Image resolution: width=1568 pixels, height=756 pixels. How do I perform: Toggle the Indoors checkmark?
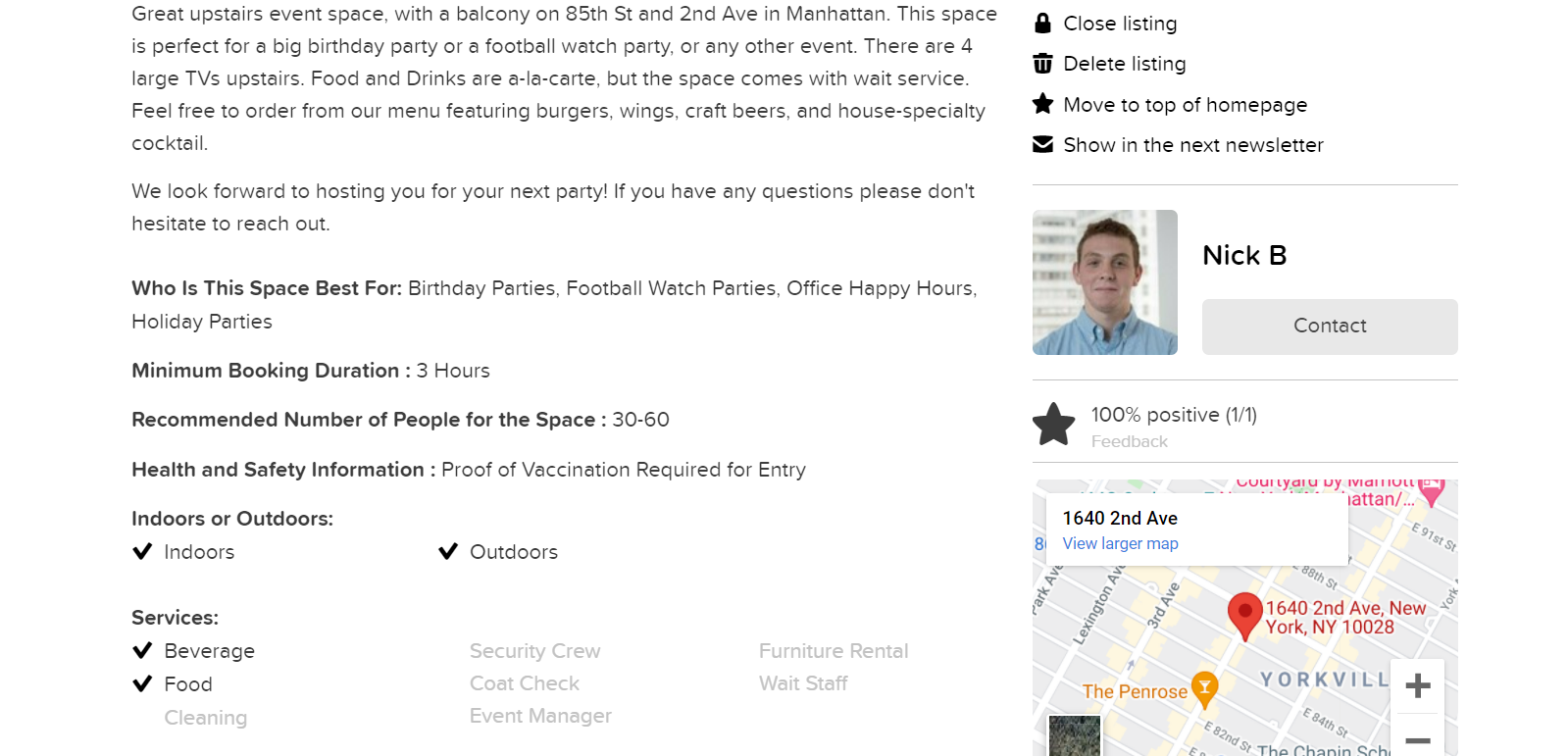pos(141,551)
